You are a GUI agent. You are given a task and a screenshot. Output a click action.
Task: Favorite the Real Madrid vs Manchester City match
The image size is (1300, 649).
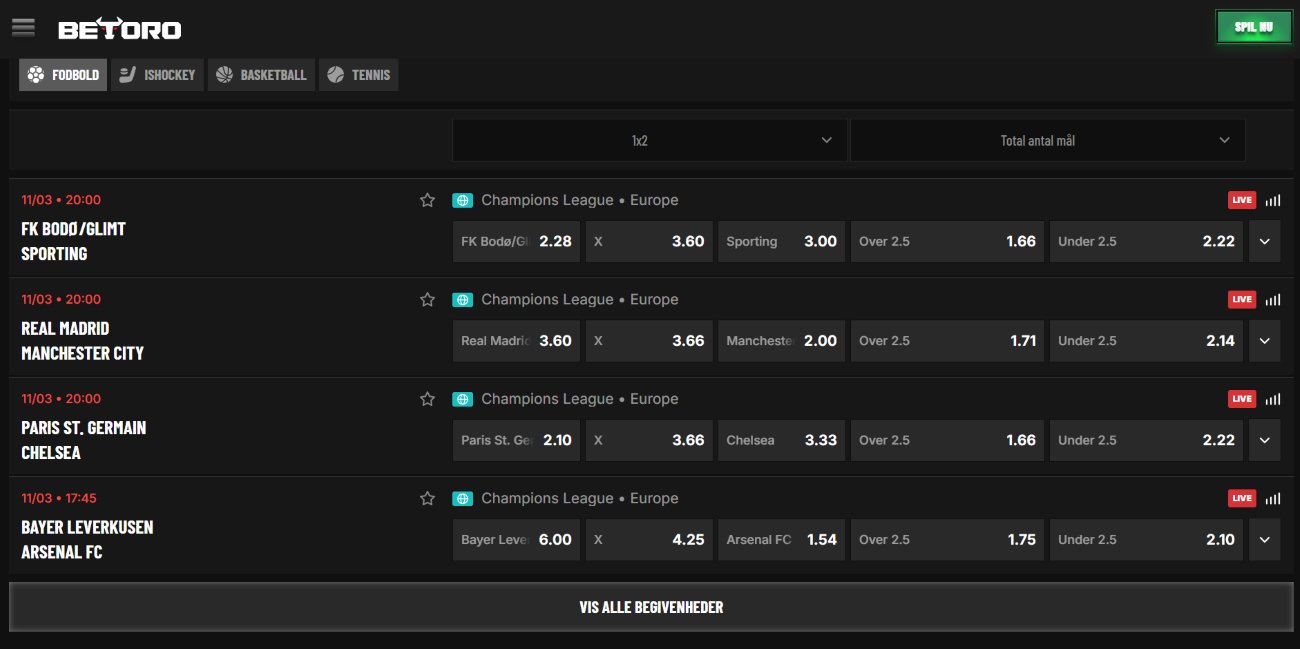(x=427, y=299)
